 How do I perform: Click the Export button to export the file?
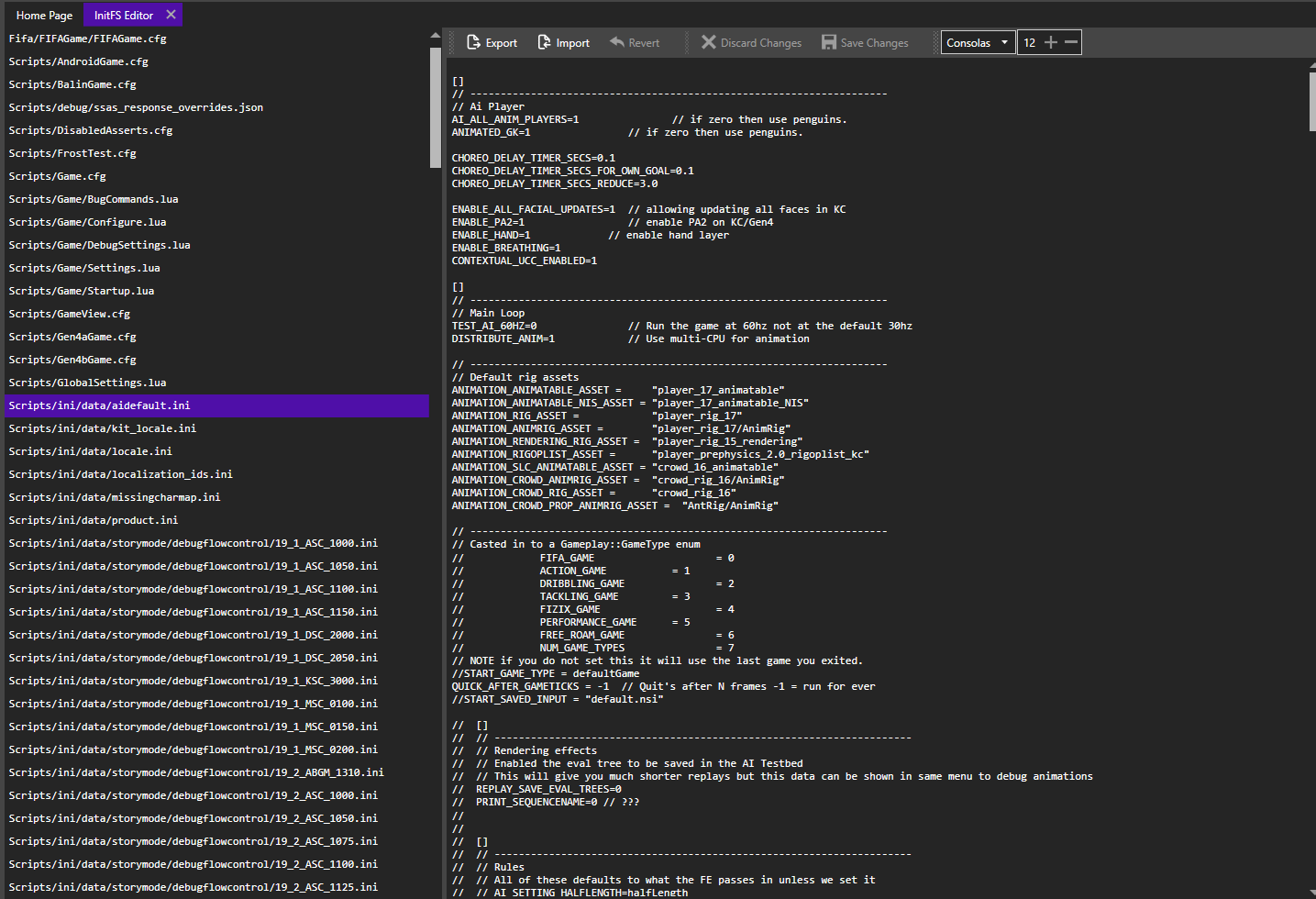point(492,41)
